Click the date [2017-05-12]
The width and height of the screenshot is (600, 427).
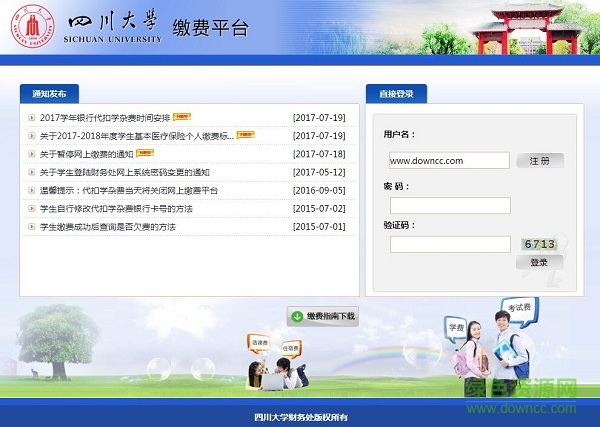tap(319, 172)
